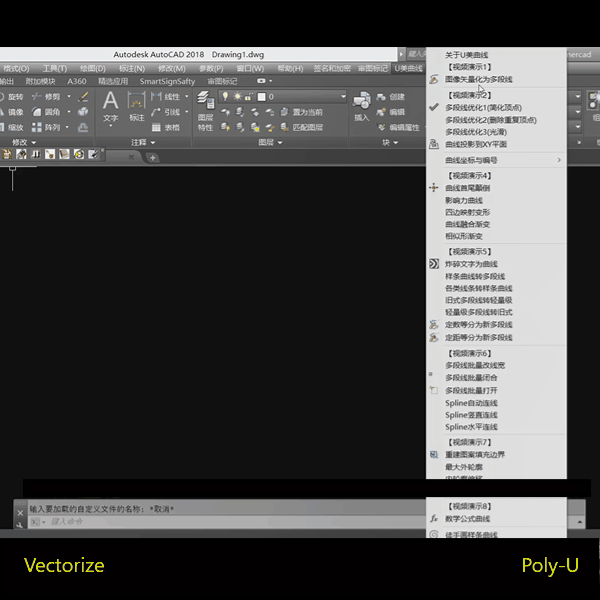Click 匹配图层 match layer button
This screenshot has height=600, width=600.
(302, 127)
